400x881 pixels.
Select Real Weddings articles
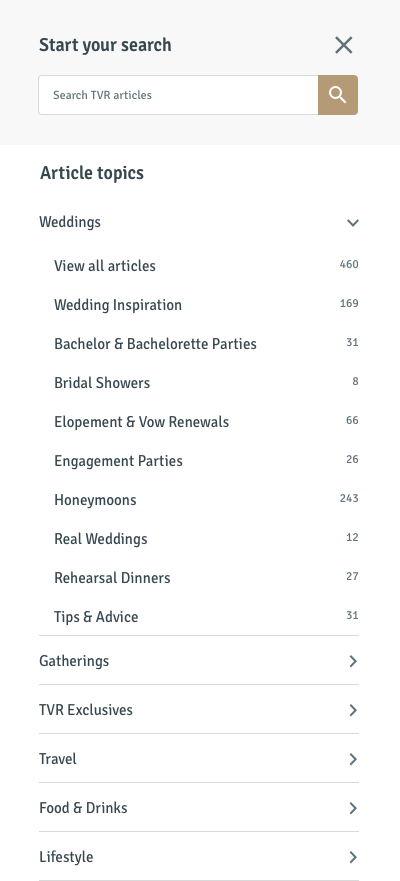coord(101,539)
